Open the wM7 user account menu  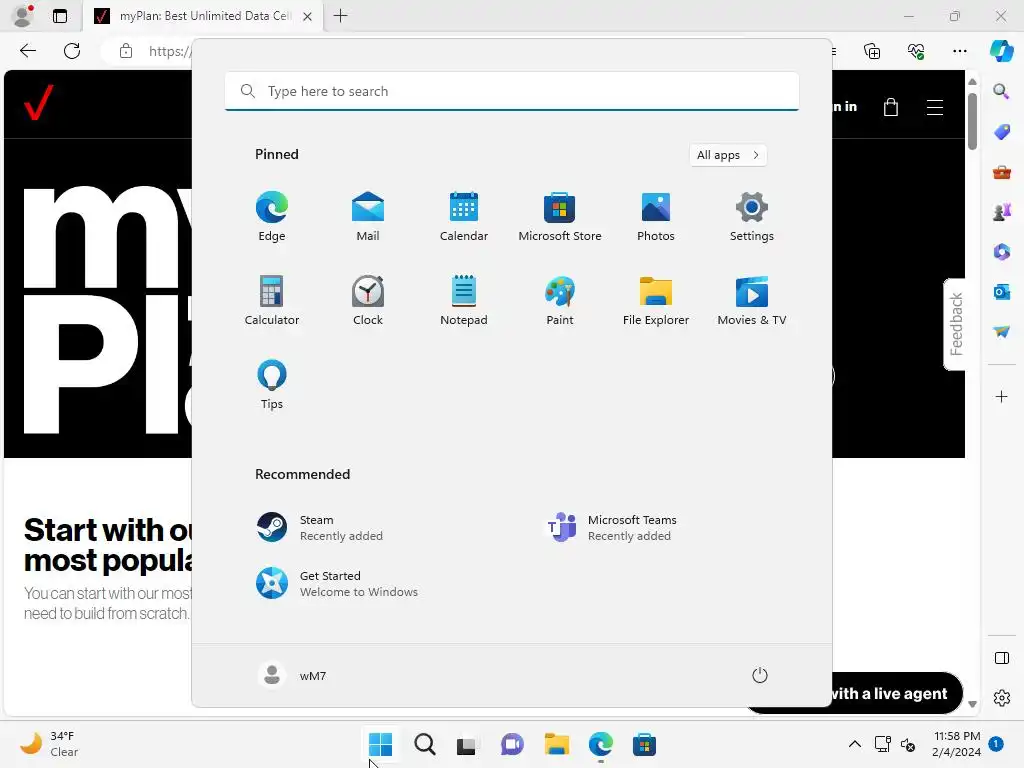[292, 675]
